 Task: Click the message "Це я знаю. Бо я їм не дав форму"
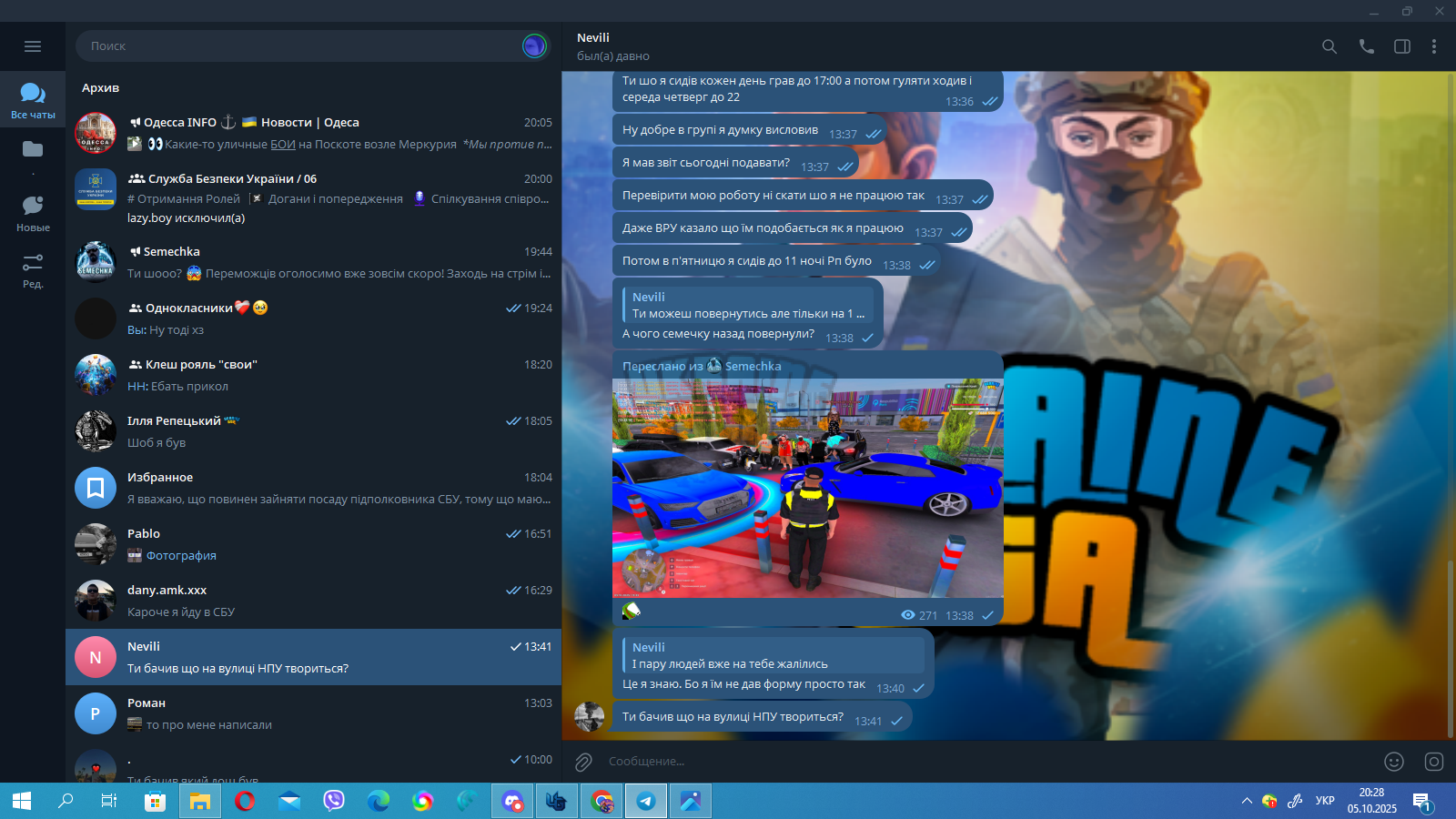(x=743, y=684)
